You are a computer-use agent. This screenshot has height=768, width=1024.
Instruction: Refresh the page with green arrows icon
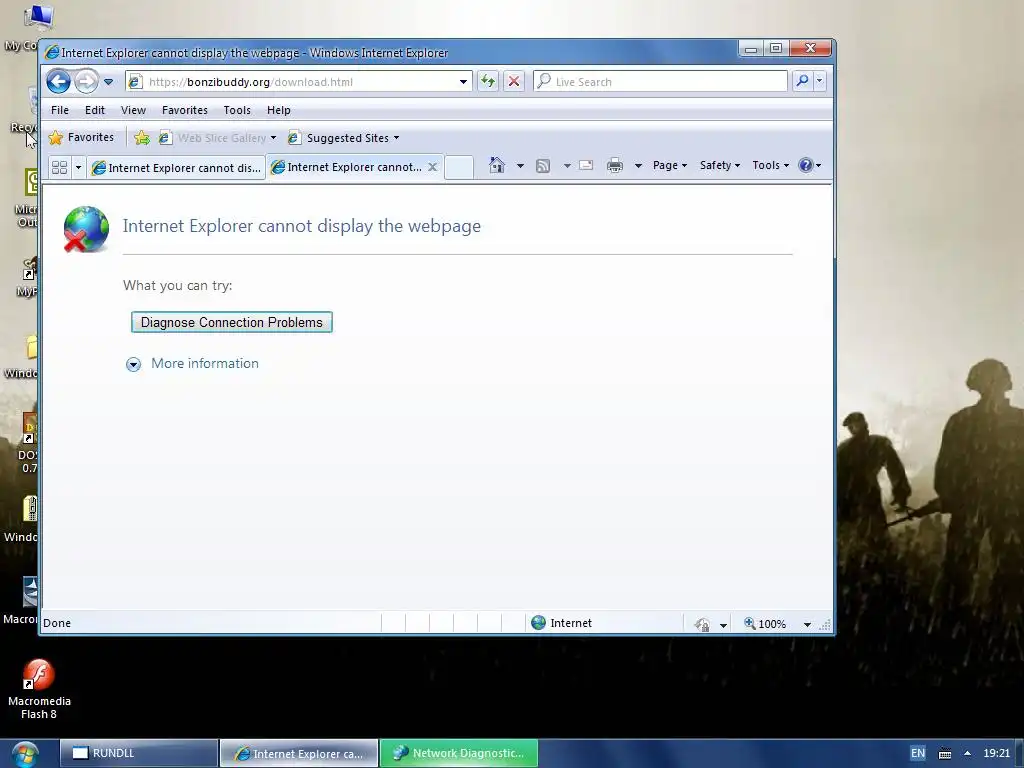click(x=488, y=82)
